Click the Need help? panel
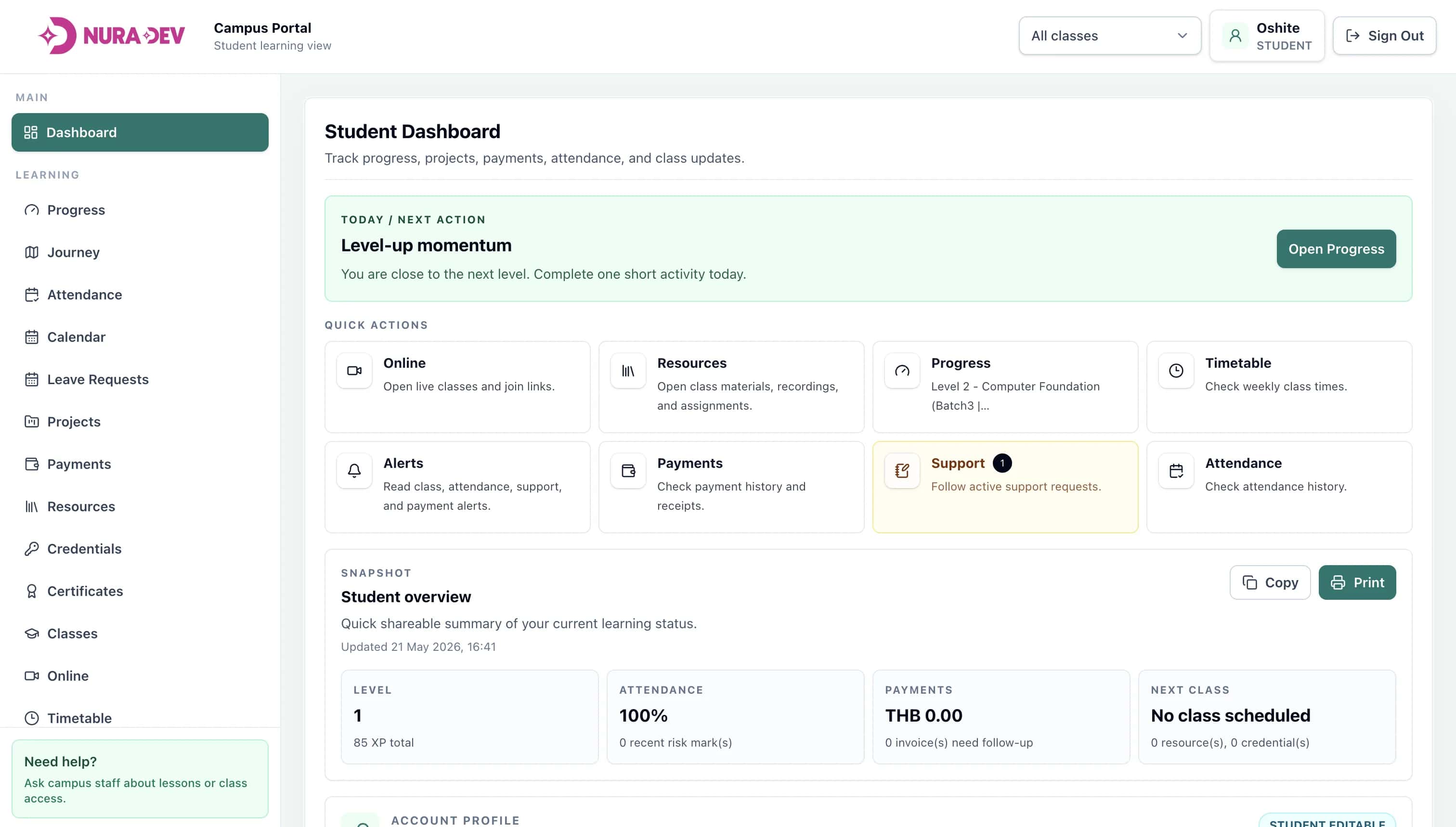1456x827 pixels. (140, 779)
